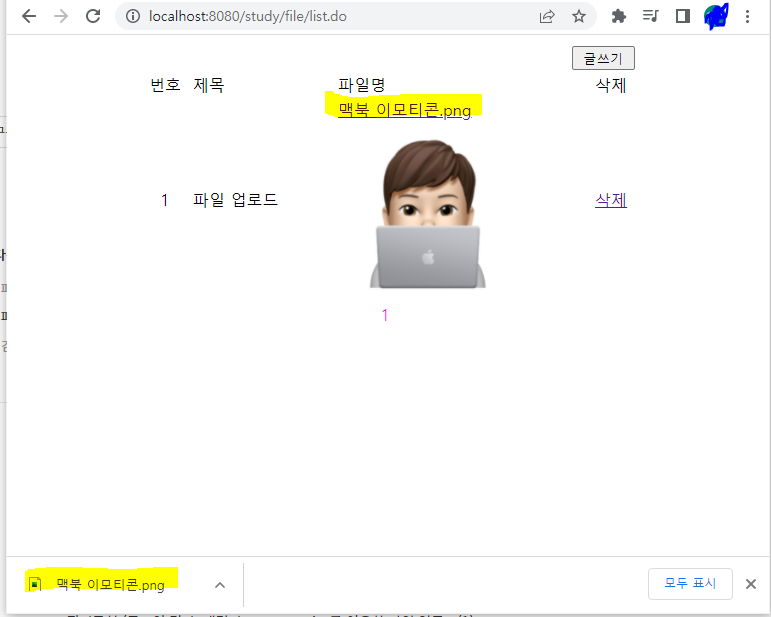Open the Extensions puzzle icon
Image resolution: width=771 pixels, height=617 pixels.
[619, 16]
